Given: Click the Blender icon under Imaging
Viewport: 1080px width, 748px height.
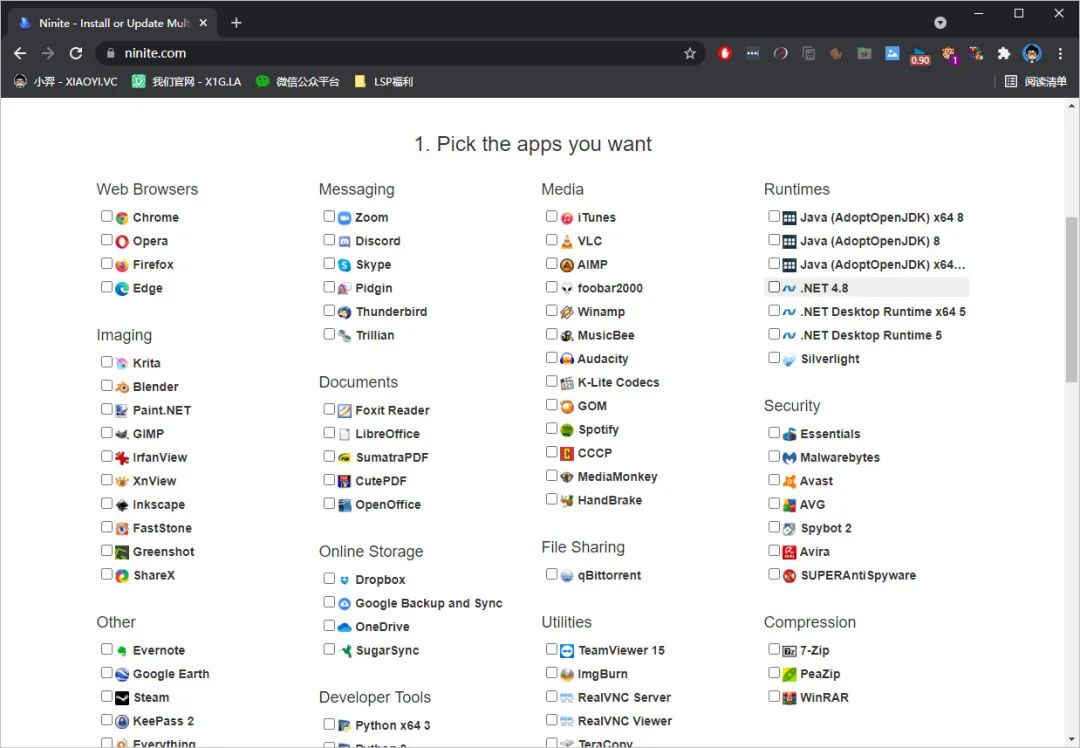Looking at the screenshot, I should point(122,387).
